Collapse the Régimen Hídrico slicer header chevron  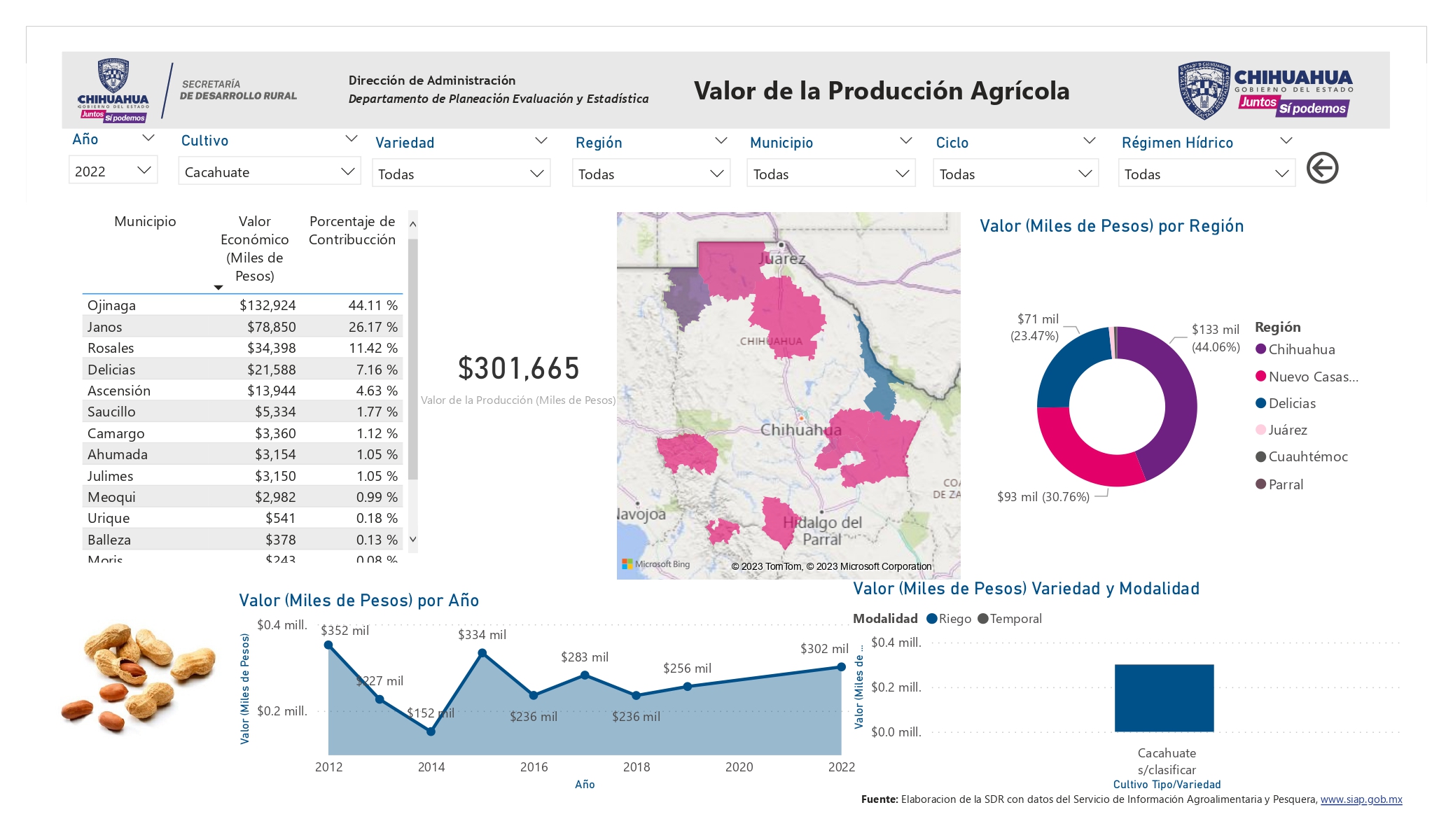pos(1286,141)
